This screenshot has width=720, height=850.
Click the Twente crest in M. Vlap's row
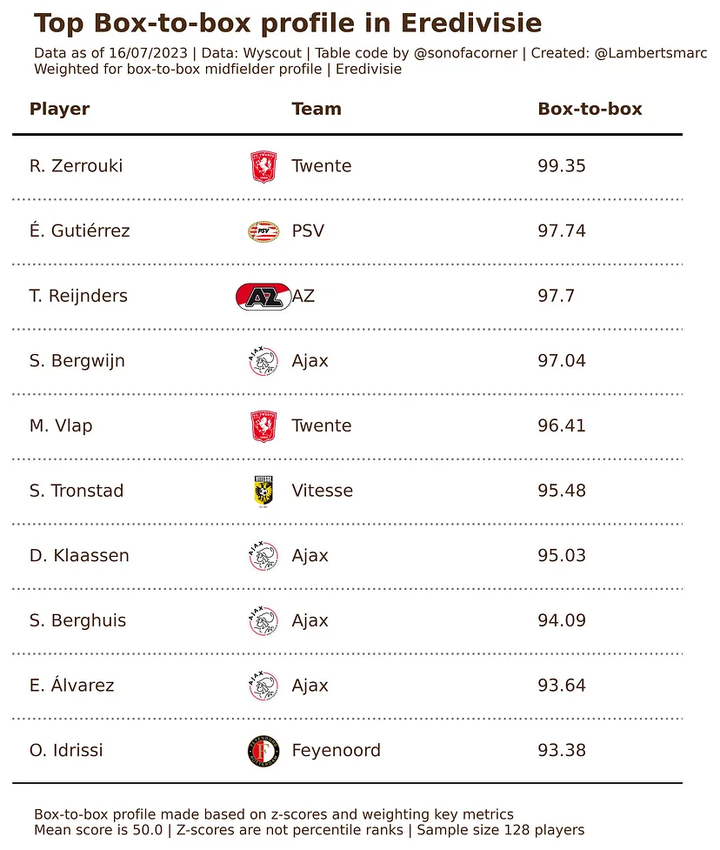(263, 427)
